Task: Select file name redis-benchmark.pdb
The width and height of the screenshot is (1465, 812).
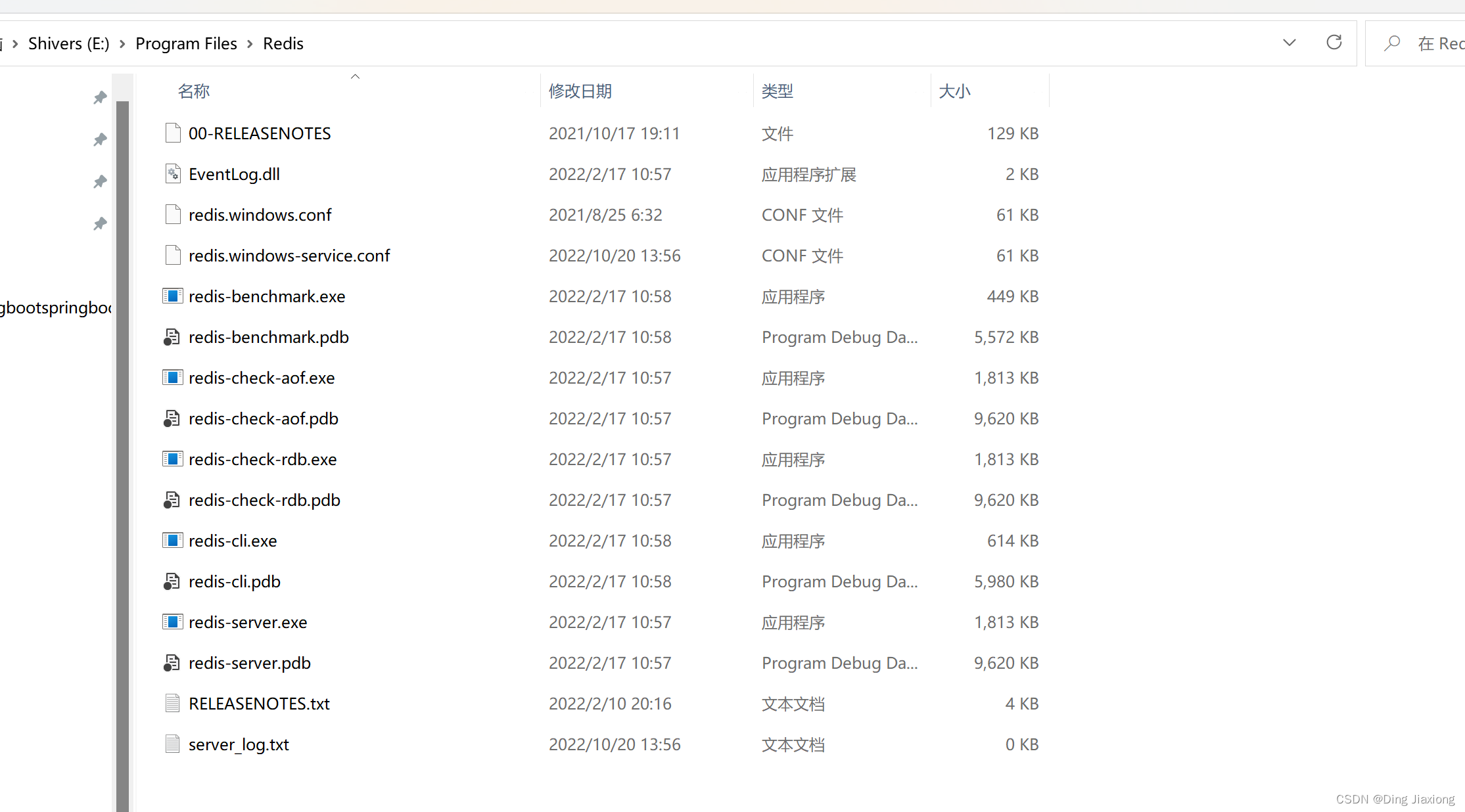Action: pyautogui.click(x=269, y=337)
